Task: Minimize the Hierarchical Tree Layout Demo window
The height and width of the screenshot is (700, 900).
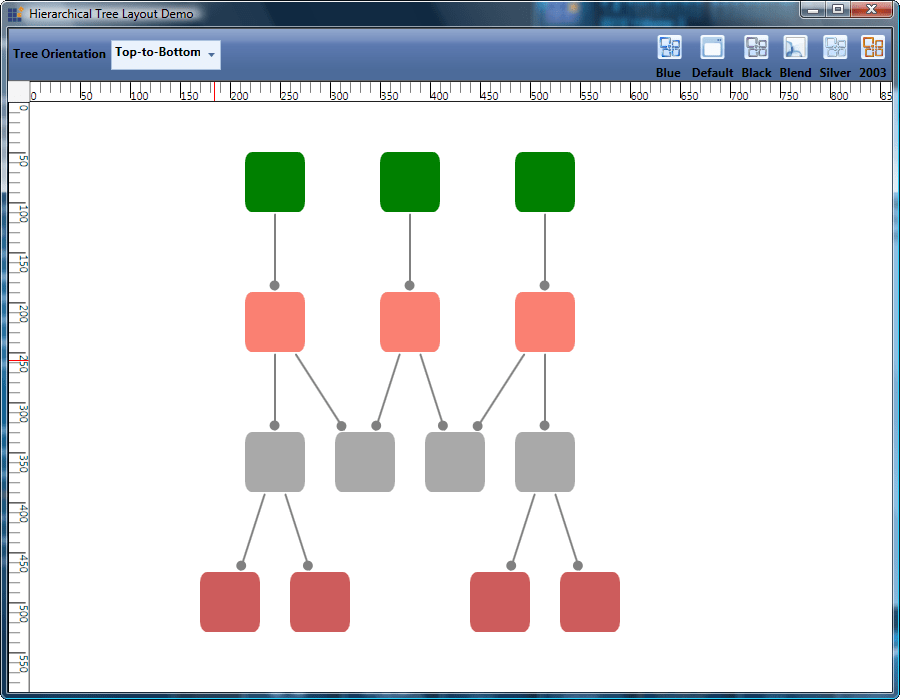Action: click(x=812, y=10)
